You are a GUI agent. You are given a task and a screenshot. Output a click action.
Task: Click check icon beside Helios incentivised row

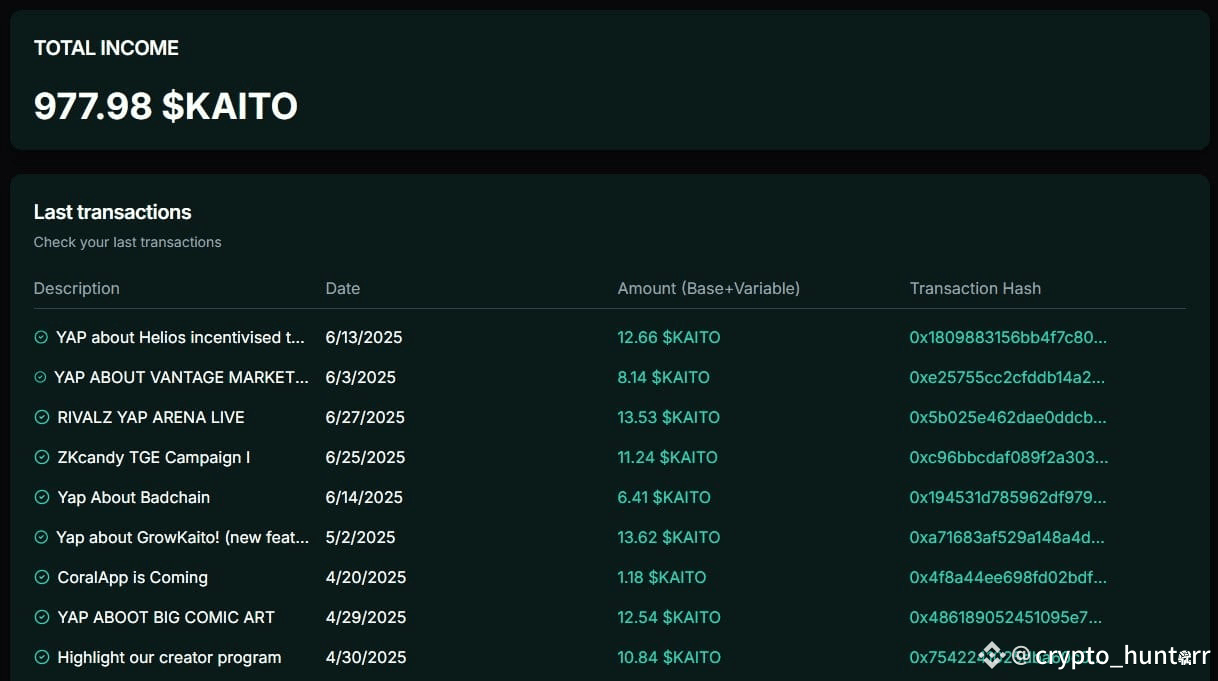pyautogui.click(x=41, y=338)
